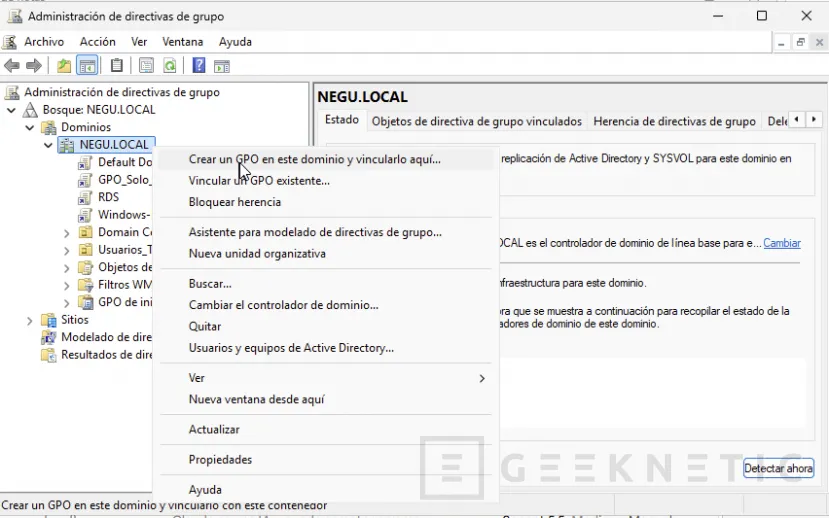
Task: Expand the Filtros WM… folder
Action: [67, 285]
